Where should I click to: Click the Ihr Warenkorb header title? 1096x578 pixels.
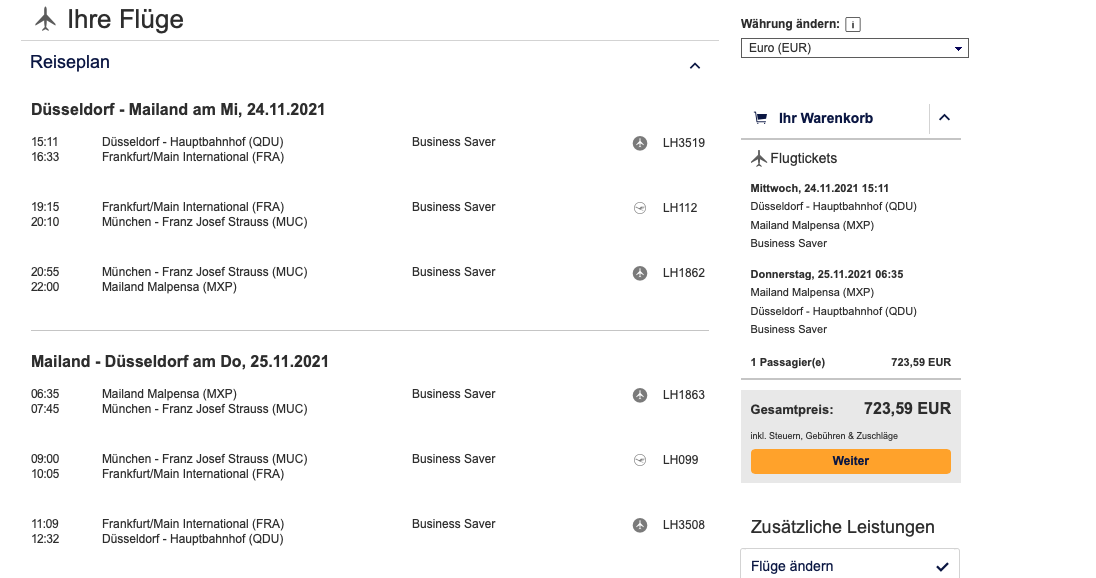point(825,118)
